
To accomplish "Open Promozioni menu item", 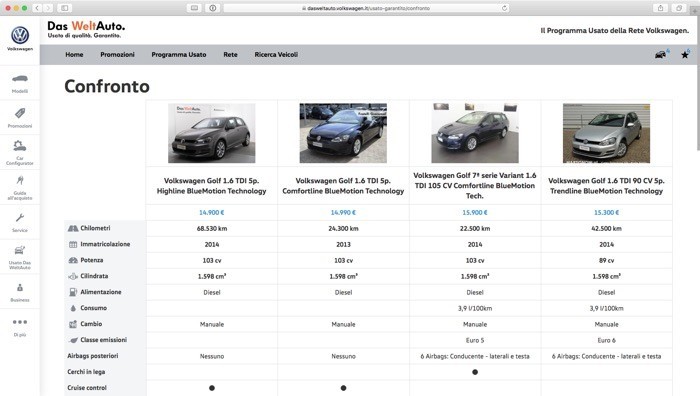I will (117, 54).
